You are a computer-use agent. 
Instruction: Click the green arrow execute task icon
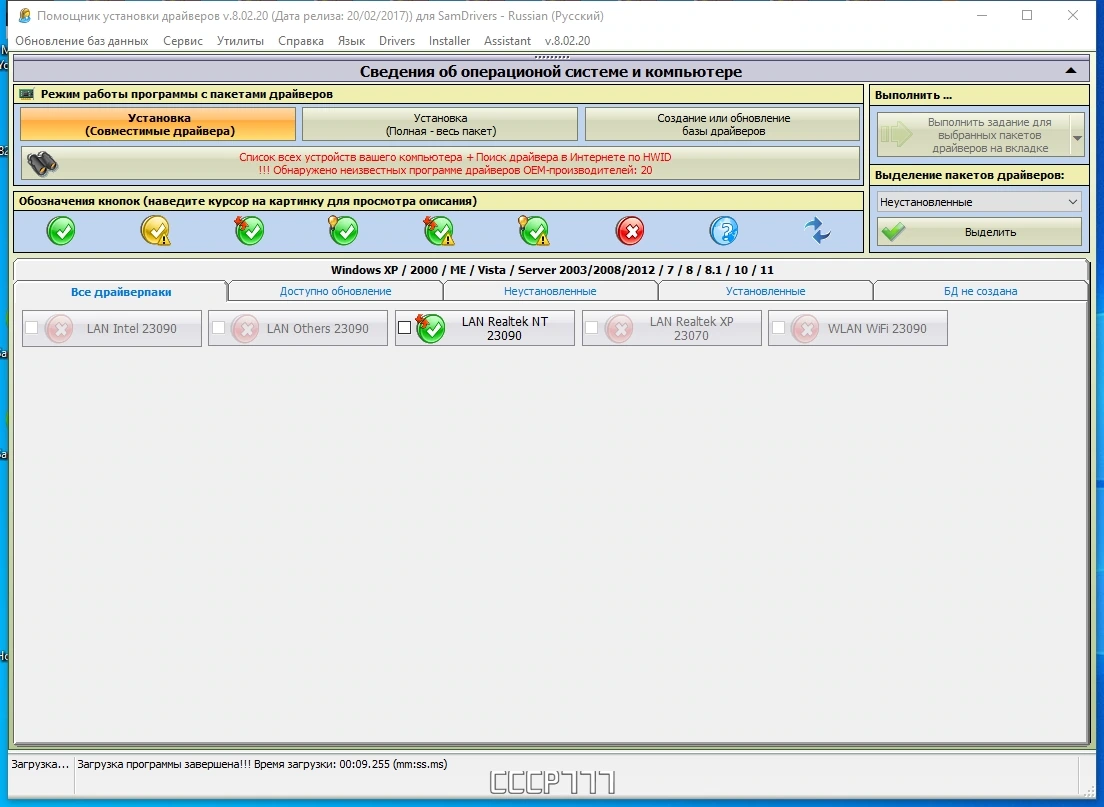click(x=896, y=134)
